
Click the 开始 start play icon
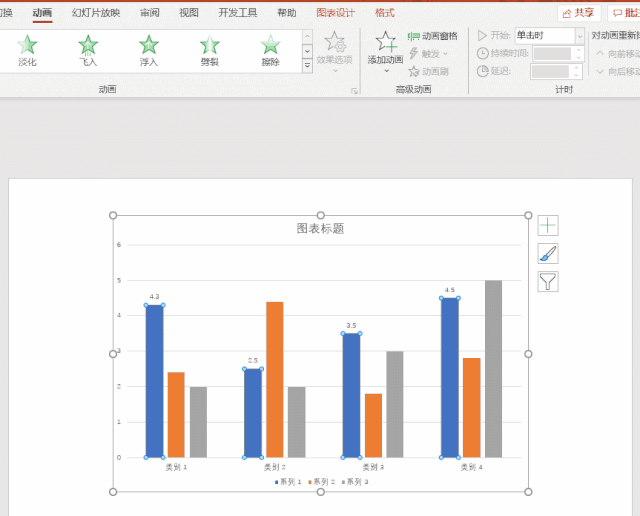(x=482, y=36)
